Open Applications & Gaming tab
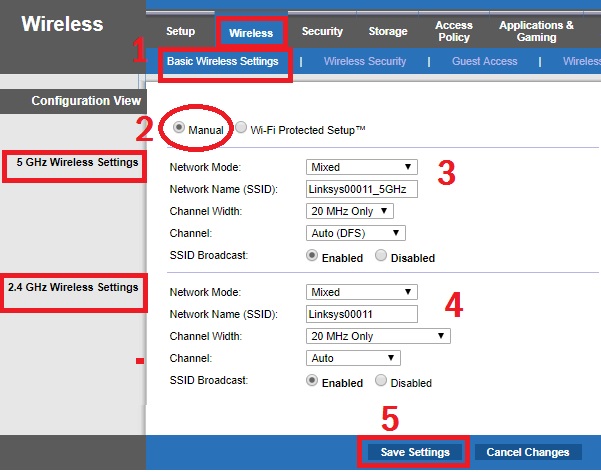The width and height of the screenshot is (601, 472). pyautogui.click(x=536, y=31)
